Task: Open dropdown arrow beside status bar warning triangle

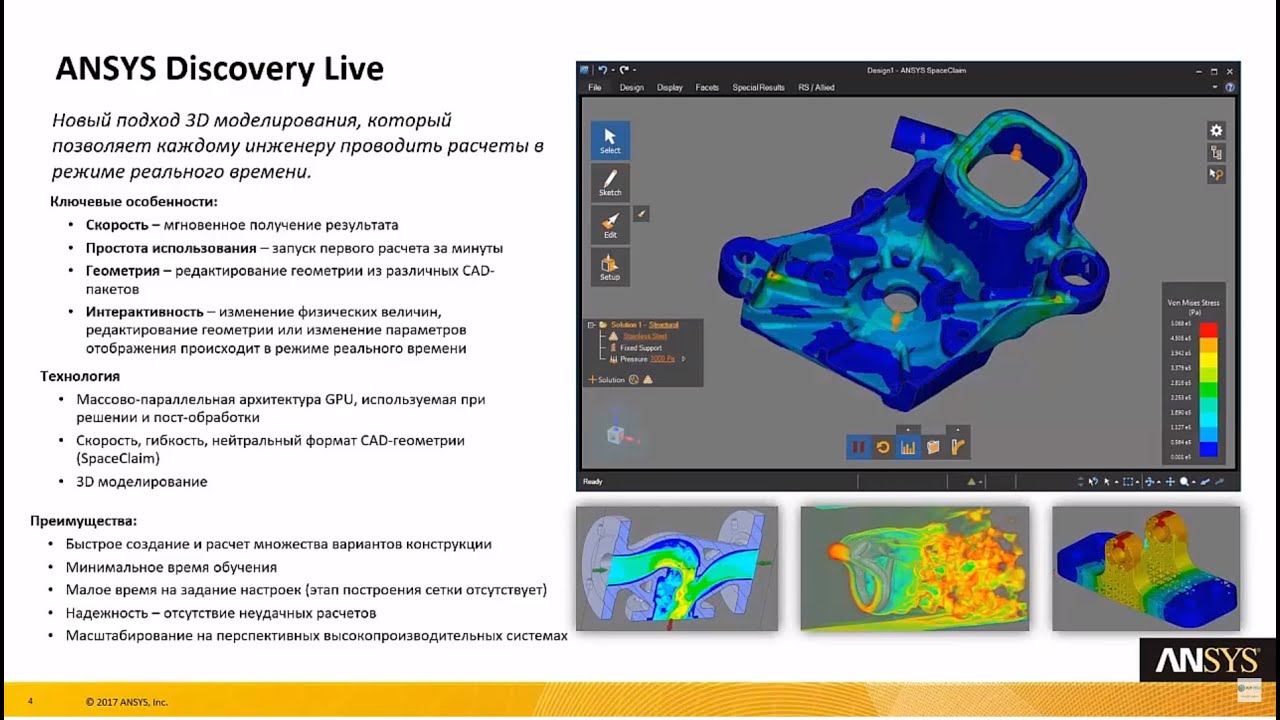Action: (980, 482)
